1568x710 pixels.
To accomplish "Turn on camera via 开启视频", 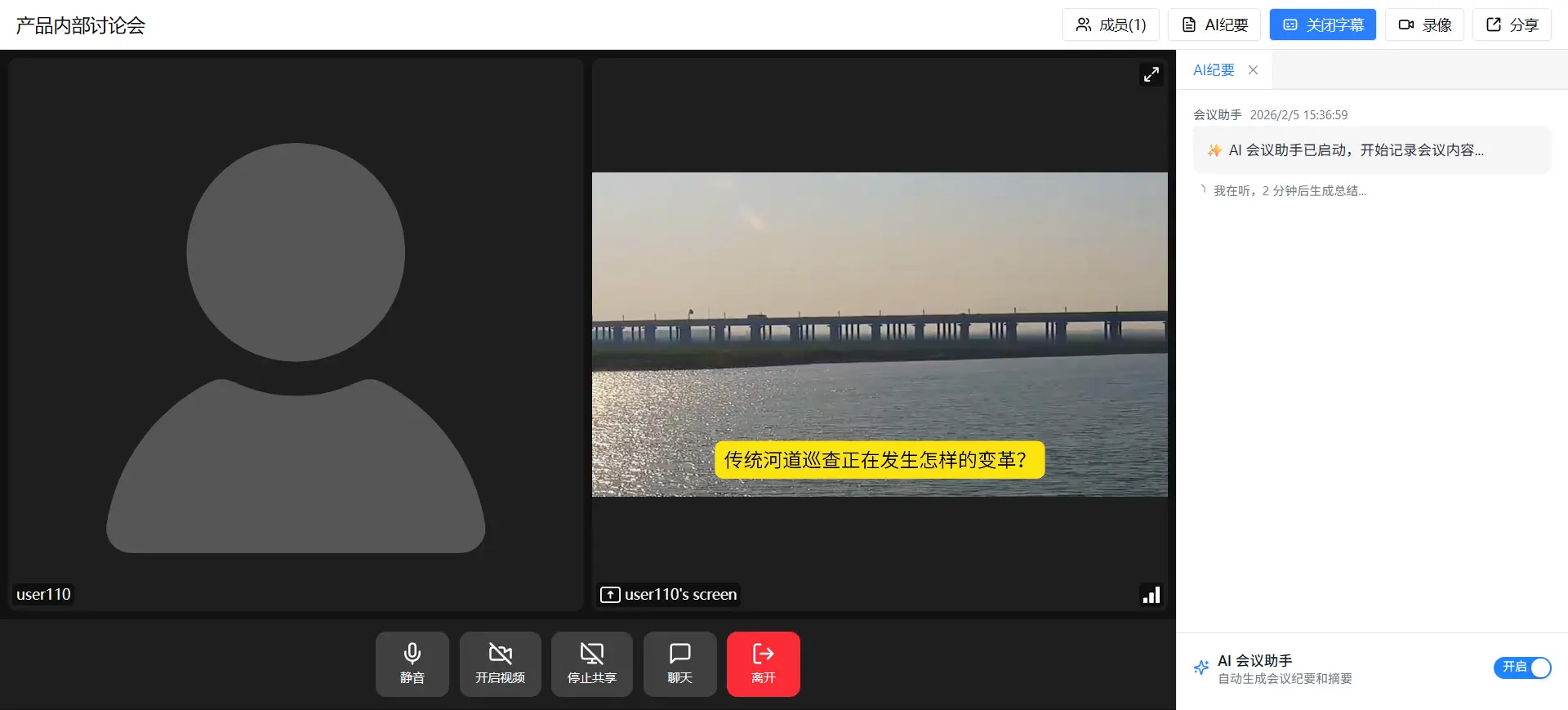I will coord(500,663).
